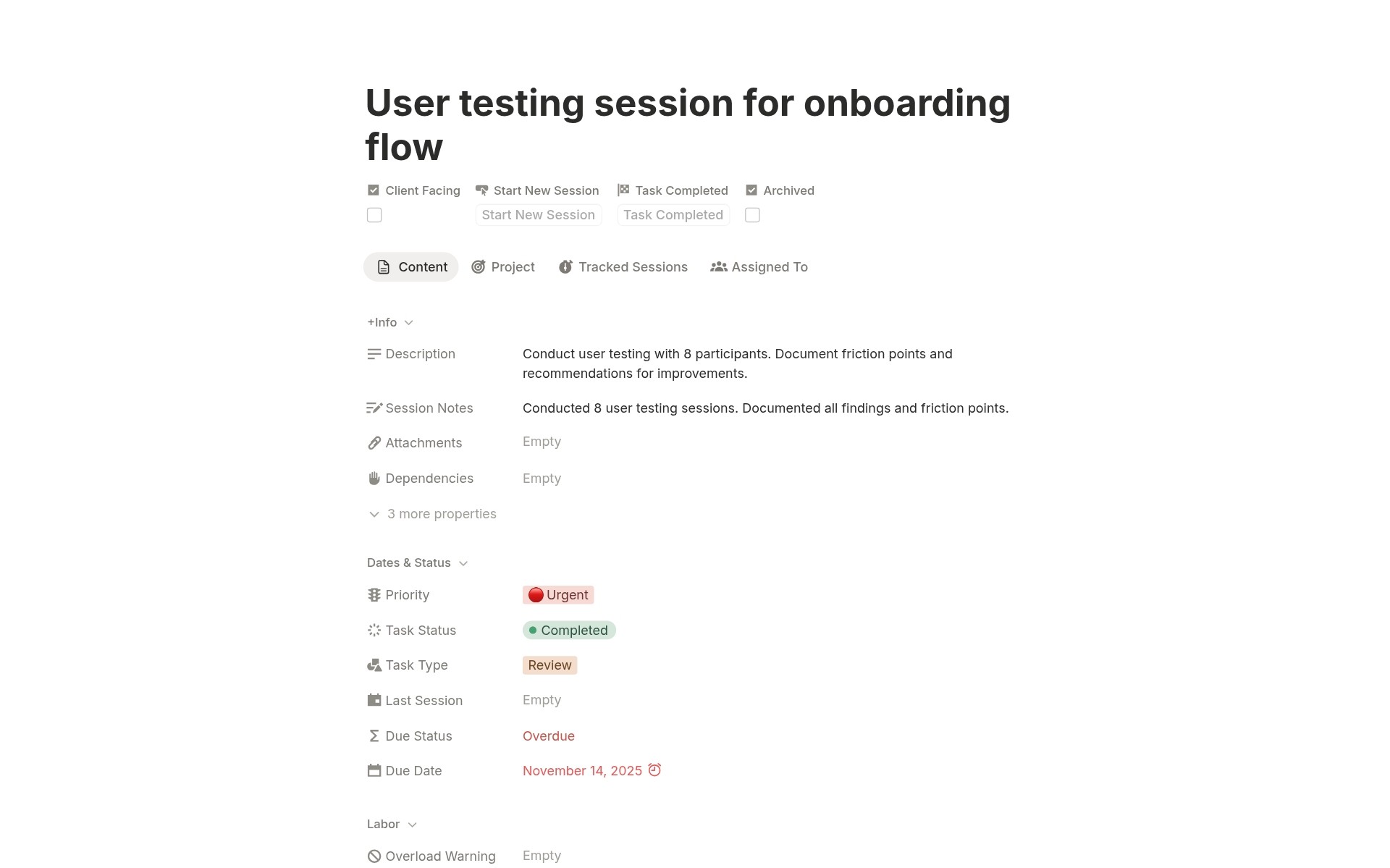Click the Priority icon

tap(374, 594)
